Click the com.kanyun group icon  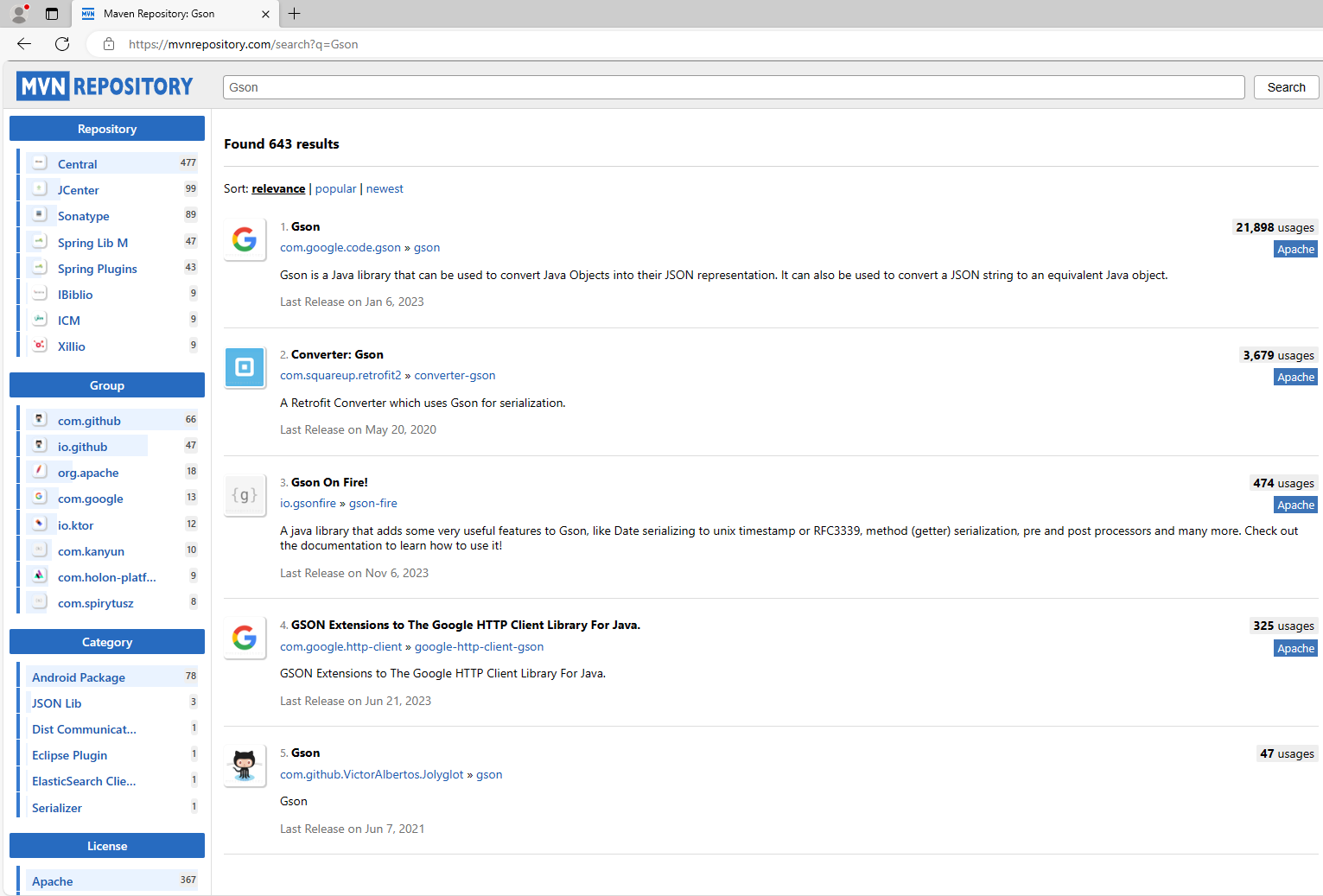(x=40, y=550)
